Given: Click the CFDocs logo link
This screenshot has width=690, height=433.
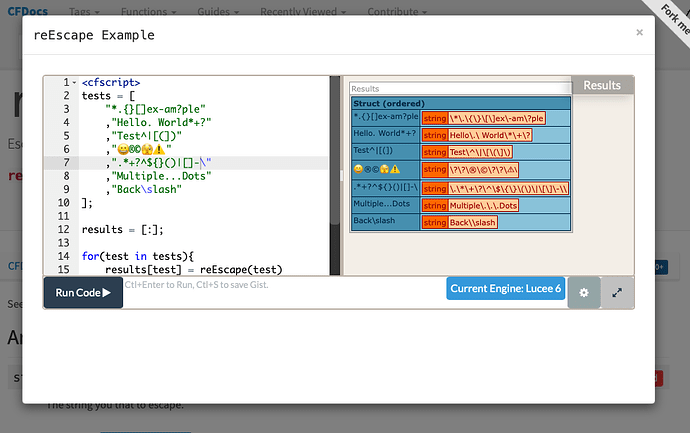Looking at the screenshot, I should point(26,12).
